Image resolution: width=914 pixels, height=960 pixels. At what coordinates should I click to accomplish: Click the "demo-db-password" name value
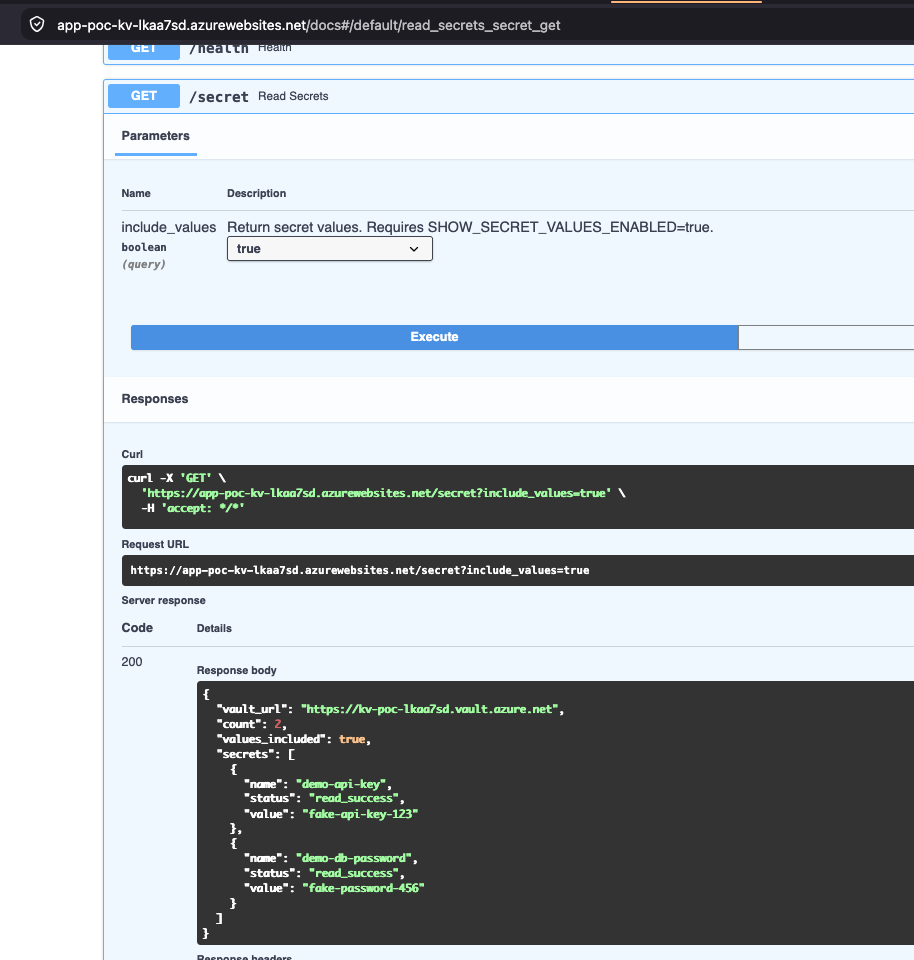point(354,858)
